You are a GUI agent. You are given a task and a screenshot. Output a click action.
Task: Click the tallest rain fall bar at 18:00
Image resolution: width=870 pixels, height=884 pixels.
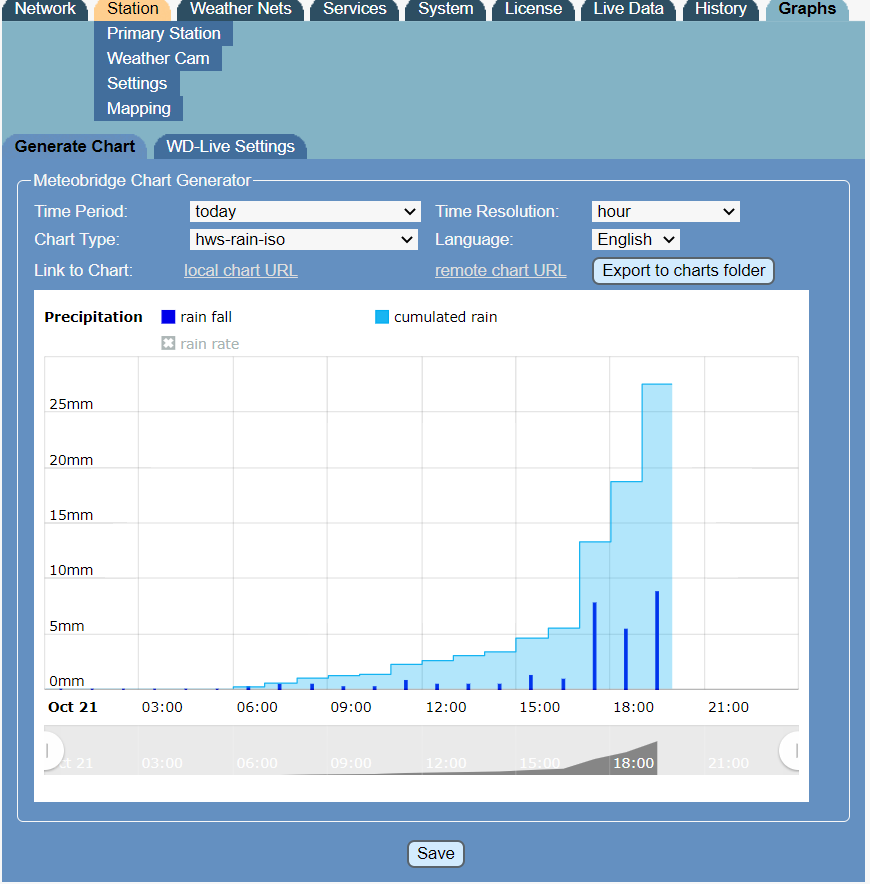[657, 640]
